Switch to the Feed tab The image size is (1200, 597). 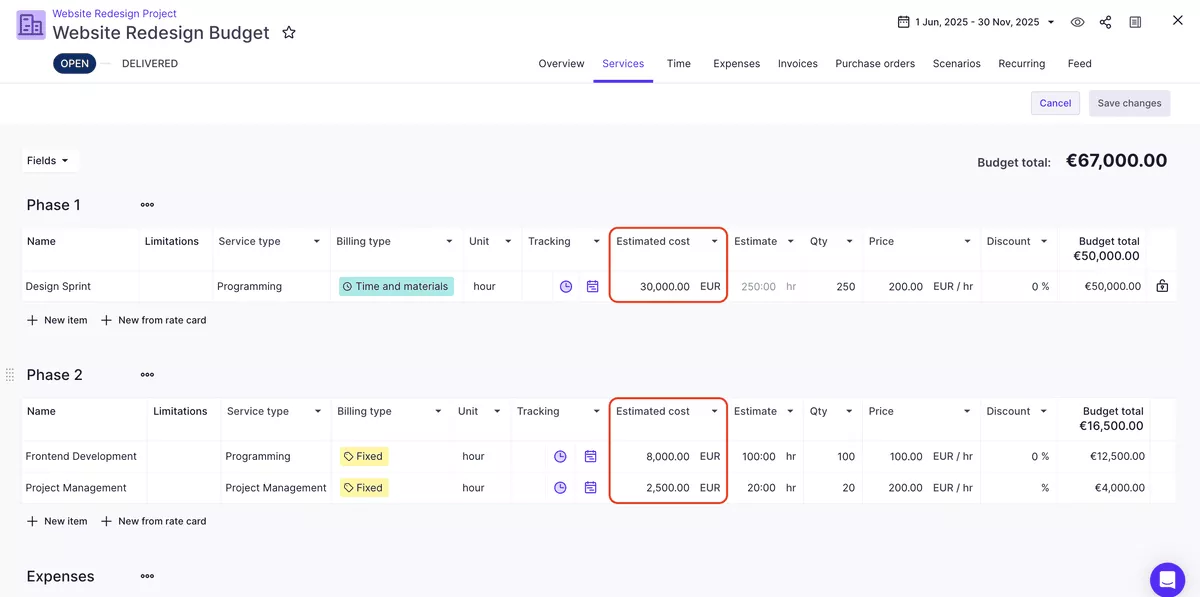[x=1080, y=64]
